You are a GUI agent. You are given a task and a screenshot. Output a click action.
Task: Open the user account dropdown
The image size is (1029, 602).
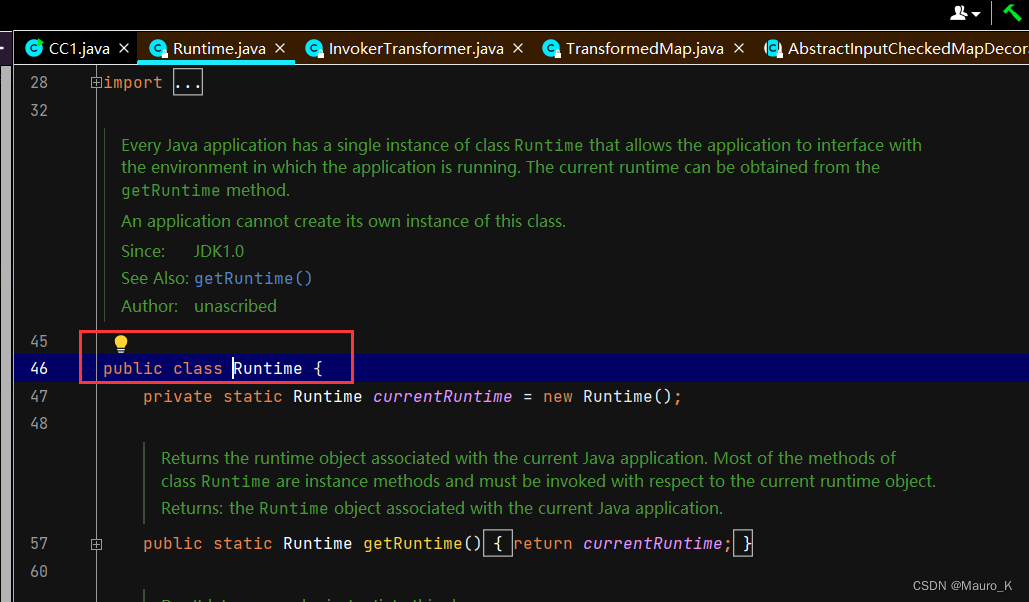965,13
